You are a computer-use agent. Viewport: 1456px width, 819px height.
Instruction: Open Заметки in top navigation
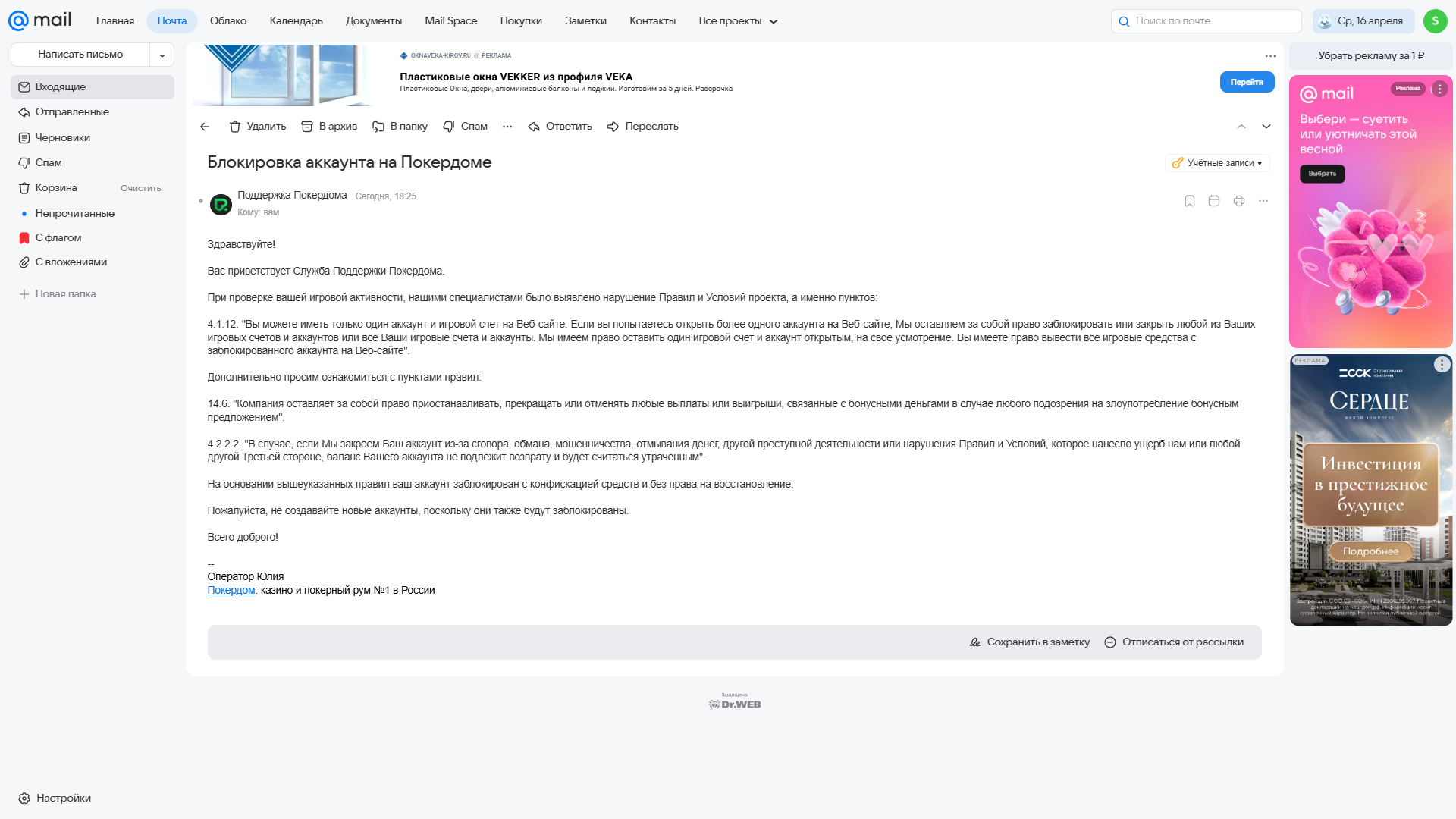(x=586, y=21)
